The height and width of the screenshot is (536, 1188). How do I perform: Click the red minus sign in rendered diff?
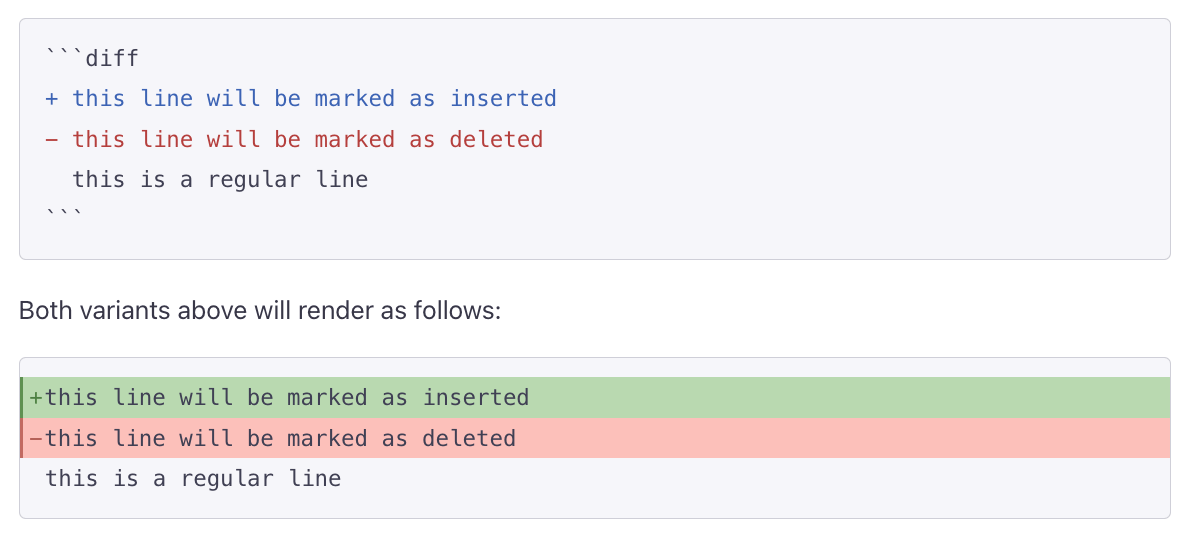pyautogui.click(x=36, y=439)
